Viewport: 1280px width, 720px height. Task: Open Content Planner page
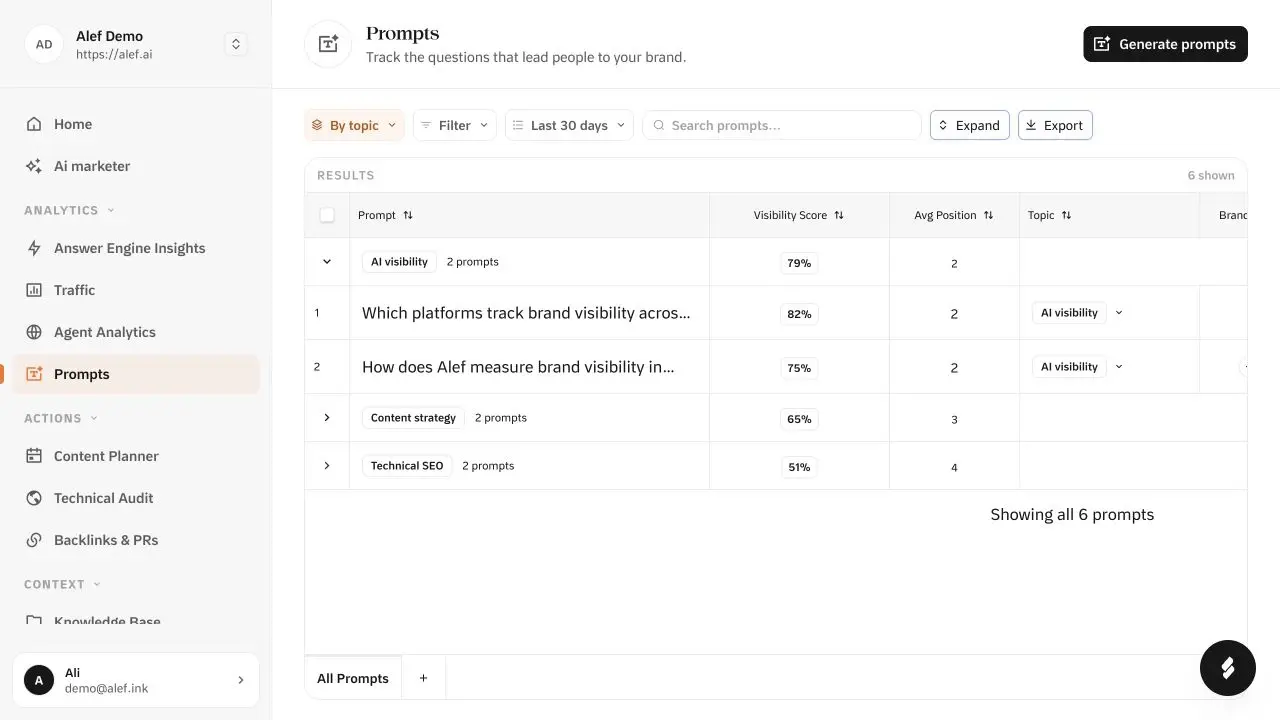point(136,456)
